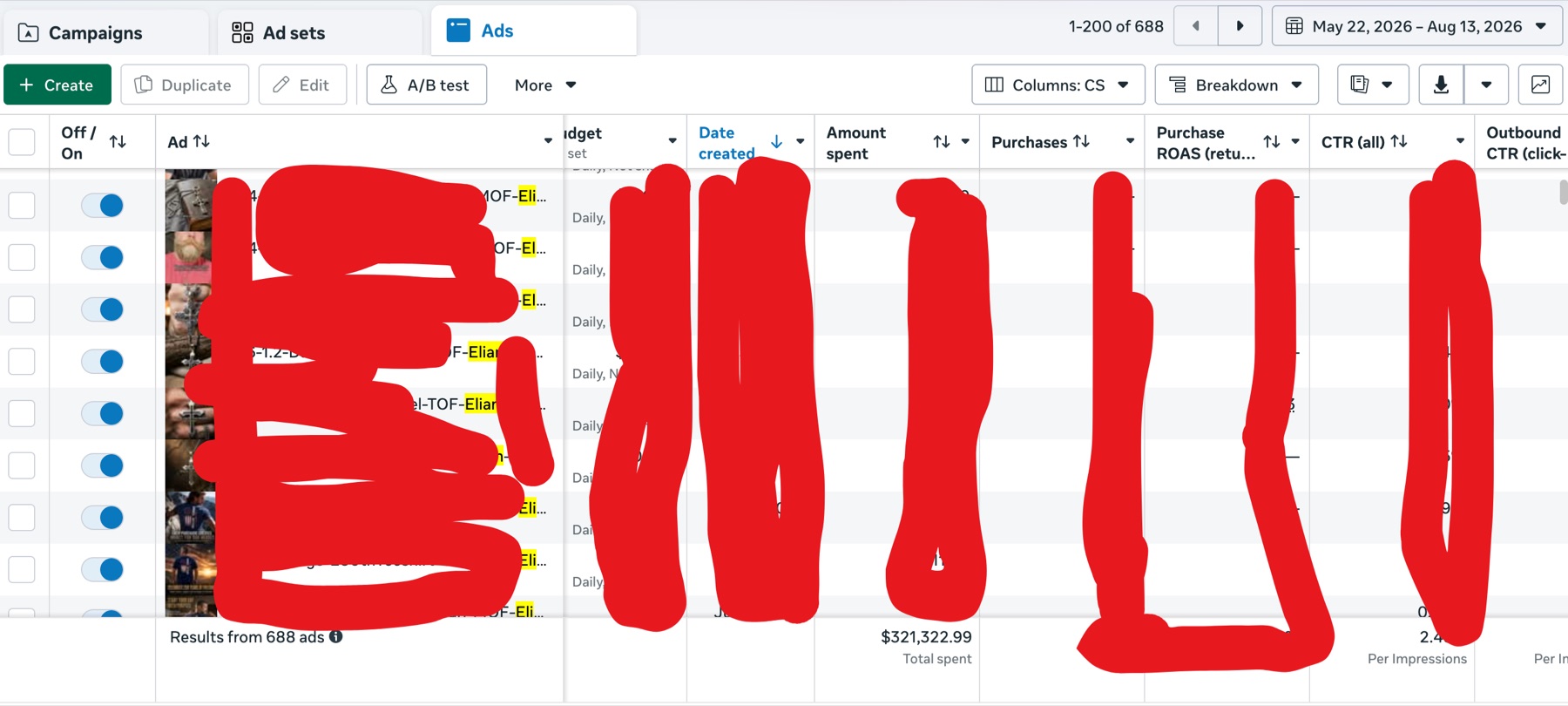Toggle the second ad row switch

[102, 257]
